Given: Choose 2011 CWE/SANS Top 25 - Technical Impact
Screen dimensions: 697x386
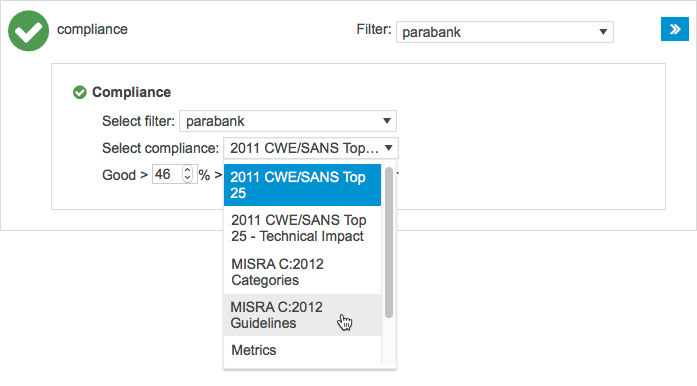Looking at the screenshot, I should coord(302,228).
